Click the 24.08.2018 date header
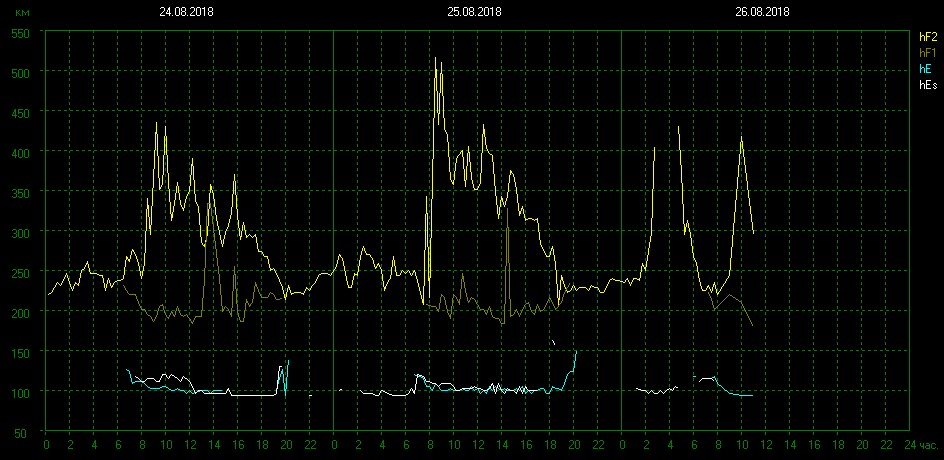 tap(186, 11)
